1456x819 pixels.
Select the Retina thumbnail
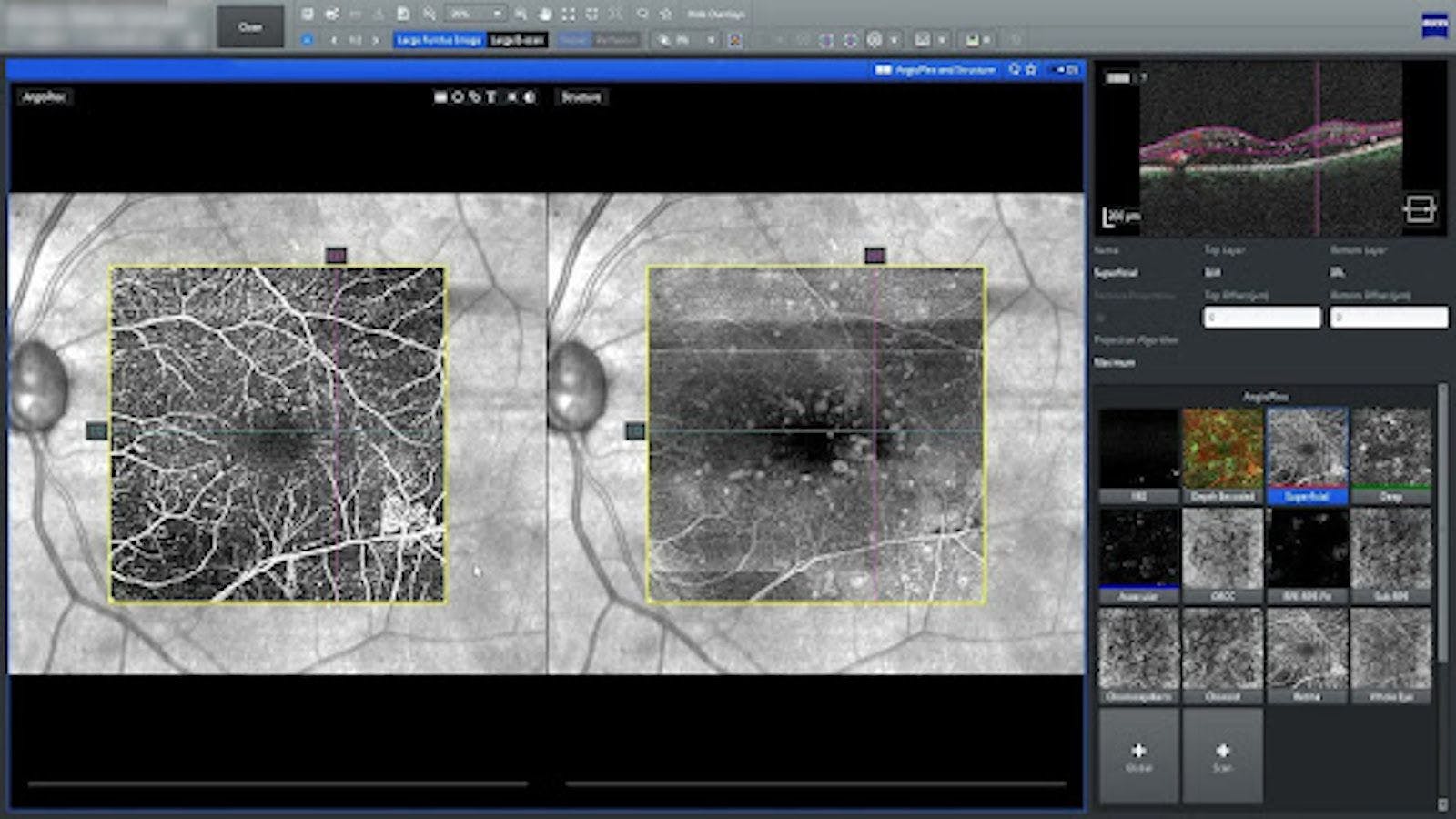[1307, 655]
